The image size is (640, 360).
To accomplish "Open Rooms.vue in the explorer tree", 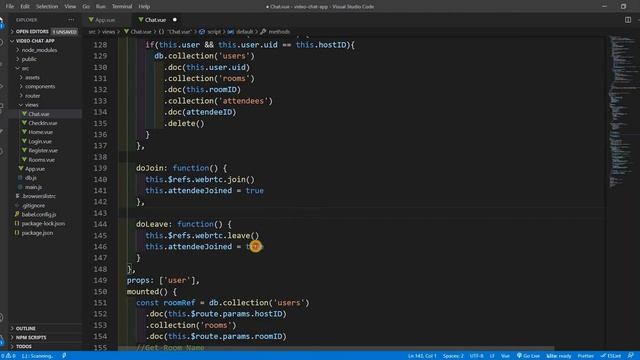I will click(41, 160).
